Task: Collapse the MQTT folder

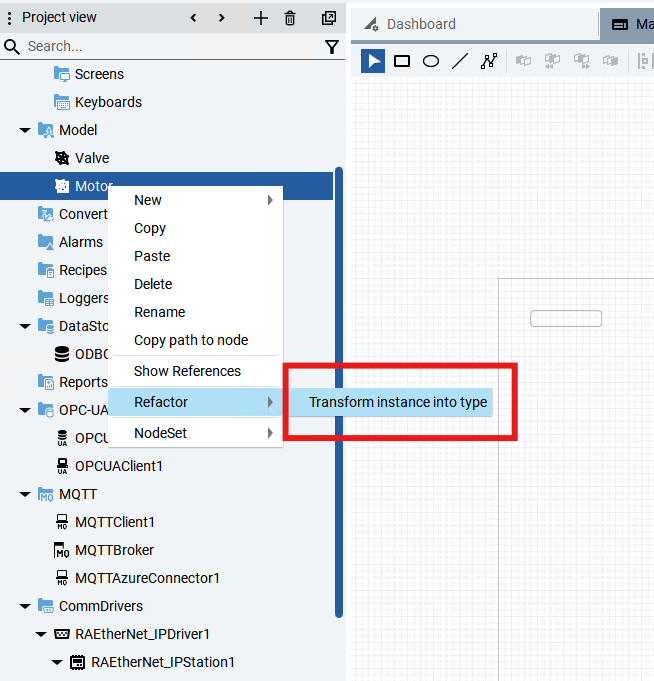Action: point(25,494)
